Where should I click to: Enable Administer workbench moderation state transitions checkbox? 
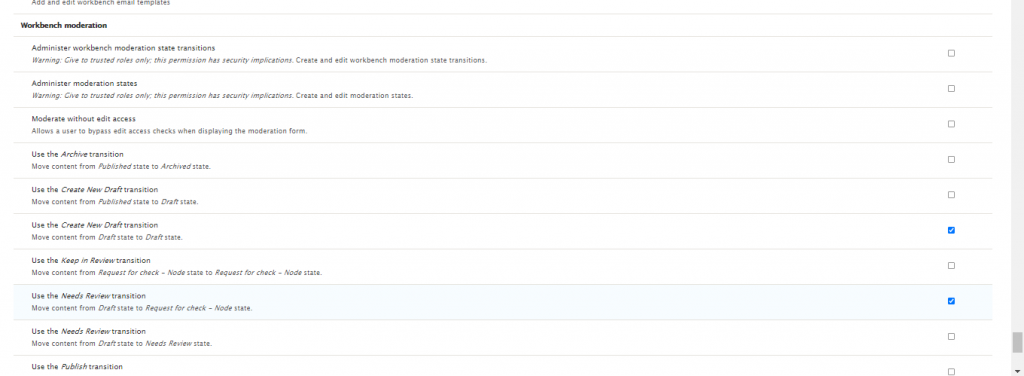(951, 54)
